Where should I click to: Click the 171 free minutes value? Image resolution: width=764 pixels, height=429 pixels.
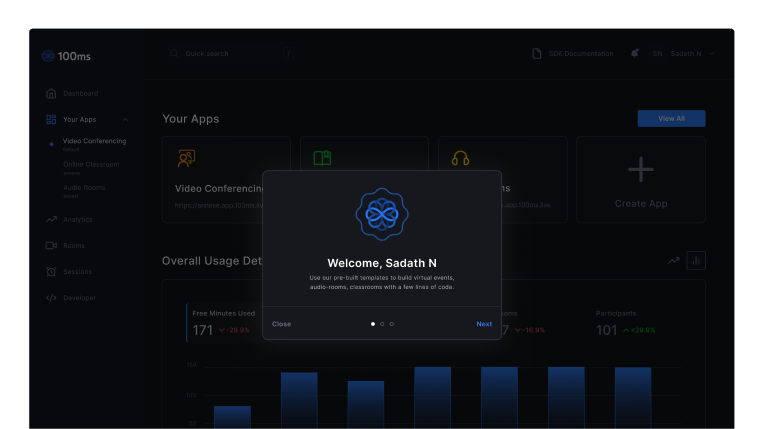[203, 330]
